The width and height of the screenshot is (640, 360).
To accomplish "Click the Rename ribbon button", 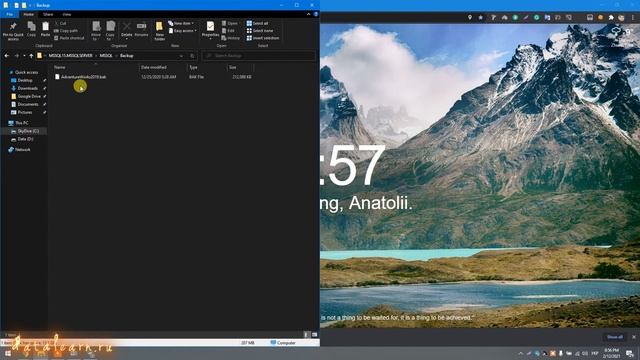I will (x=142, y=29).
